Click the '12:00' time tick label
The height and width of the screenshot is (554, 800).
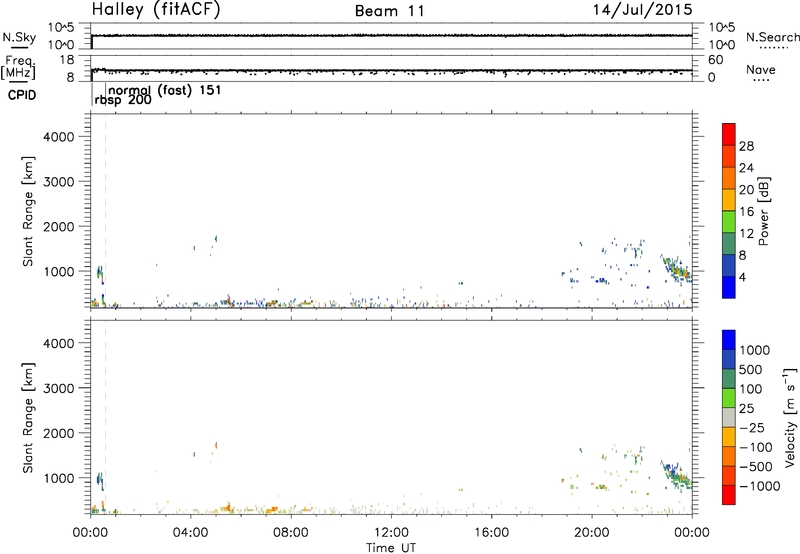click(x=391, y=533)
